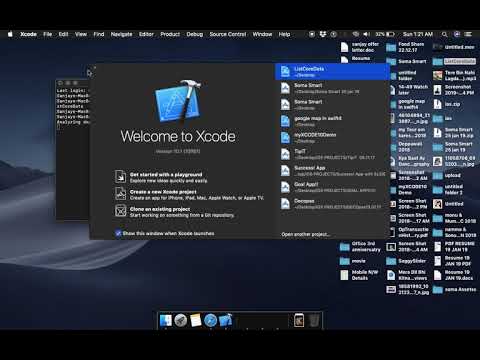Select 'Resume 19 JAN 19.docx' desktop file
Image resolution: width=480 pixels, height=360 pixels.
(x=454, y=275)
